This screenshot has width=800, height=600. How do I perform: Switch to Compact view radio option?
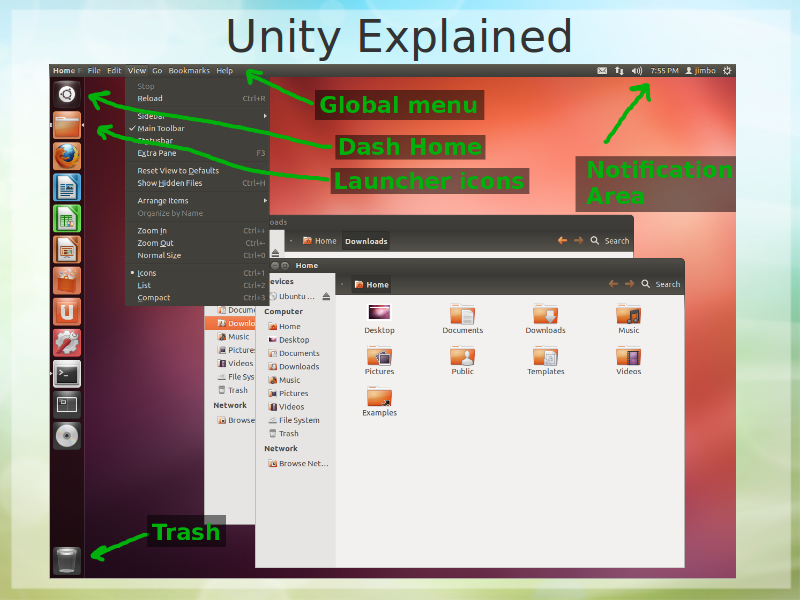(197, 297)
